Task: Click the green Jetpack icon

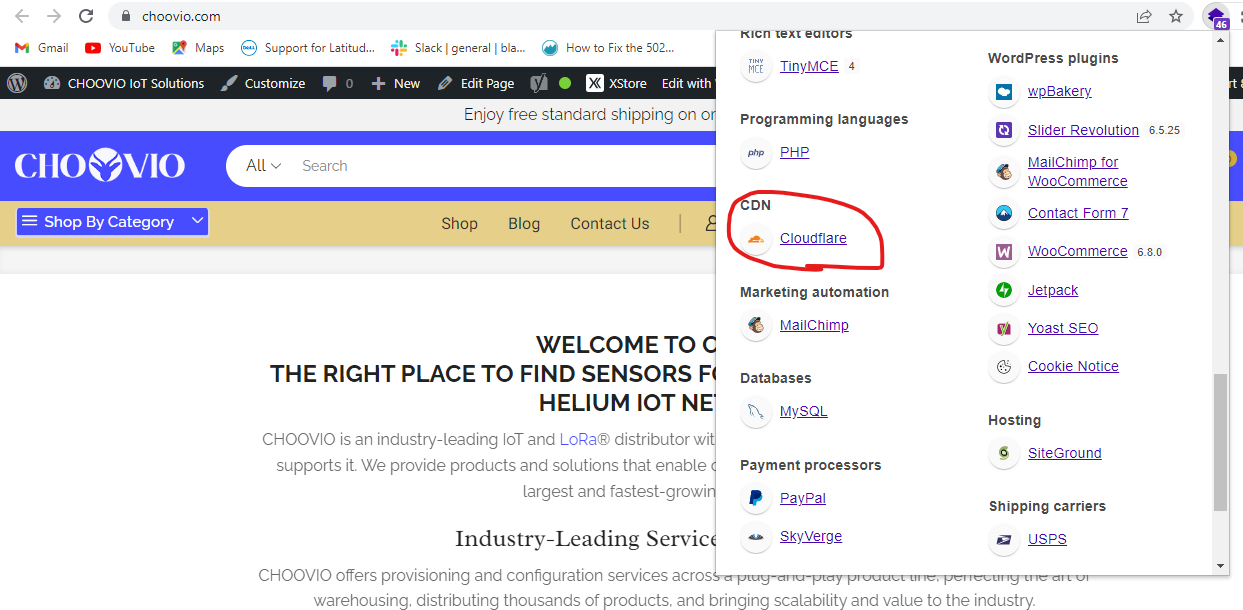Action: coord(1004,291)
